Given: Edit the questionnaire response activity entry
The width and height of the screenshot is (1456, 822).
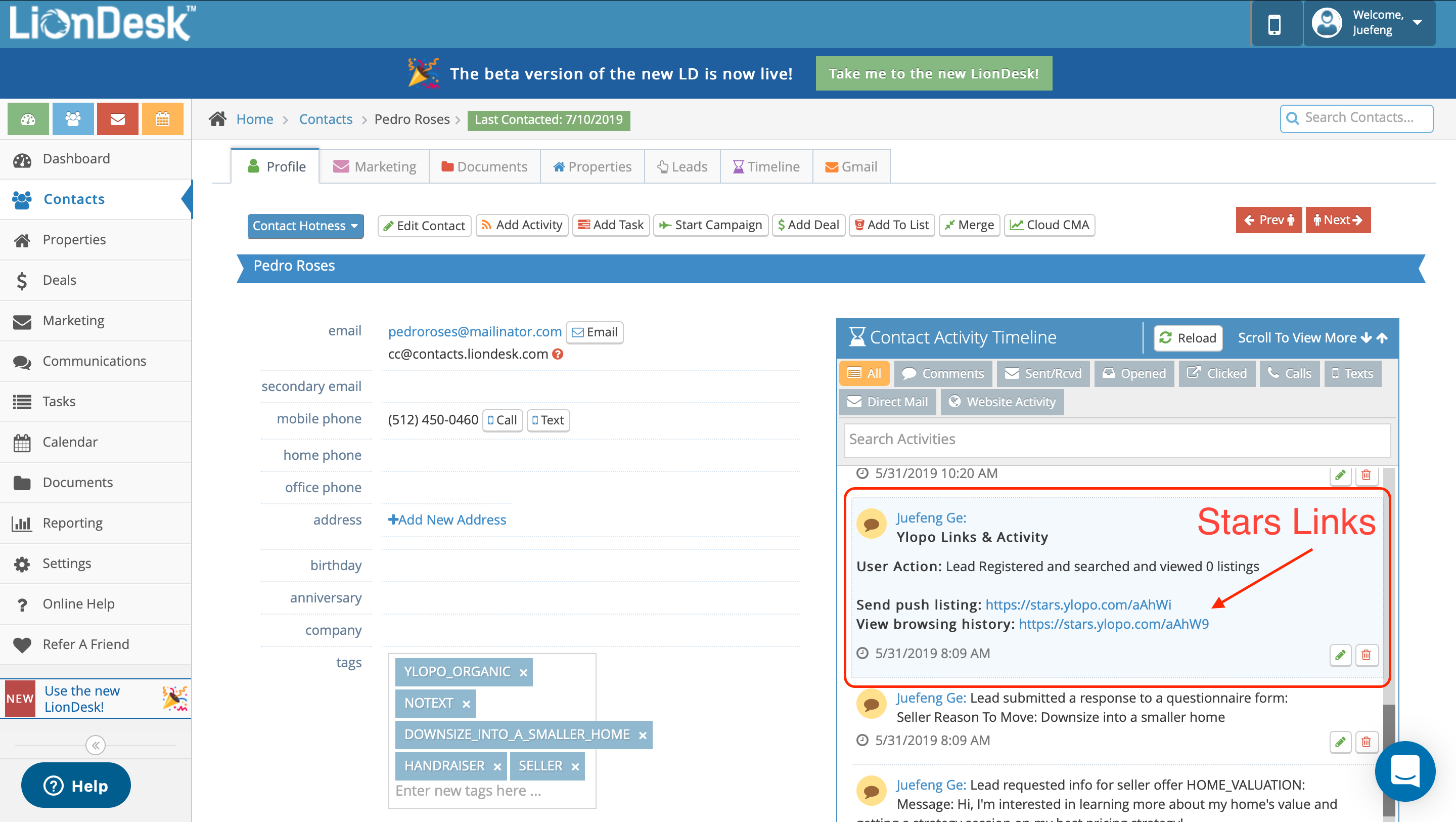Looking at the screenshot, I should click(x=1340, y=742).
